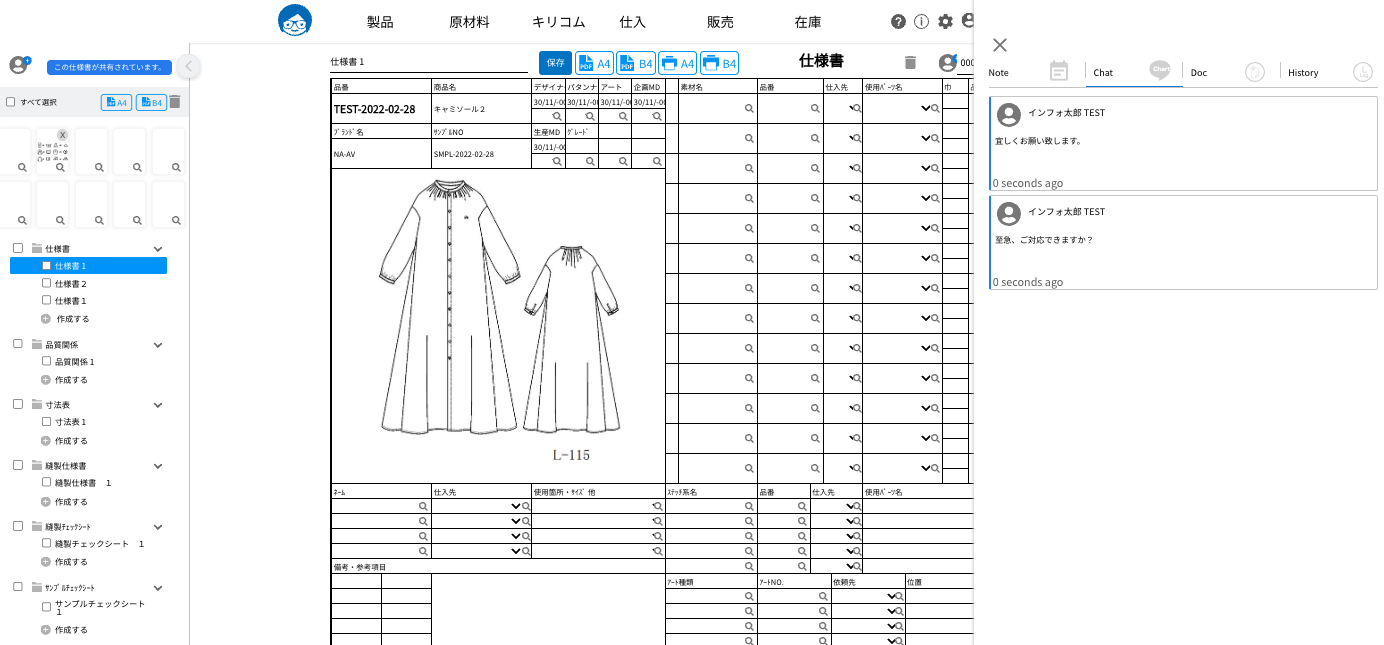Click 作成する under 寸法表
This screenshot has height=645, width=1384.
click(x=71, y=441)
